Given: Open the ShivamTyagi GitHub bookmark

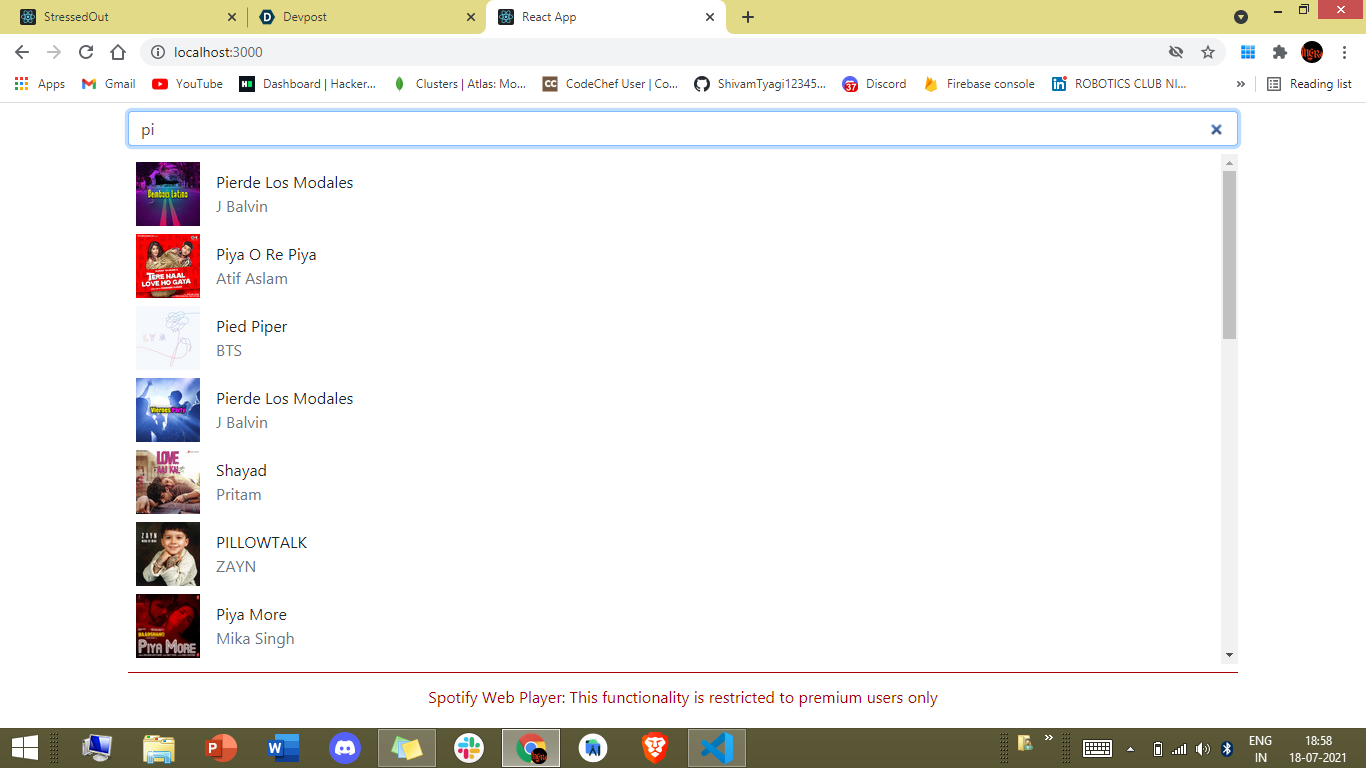Looking at the screenshot, I should [761, 84].
